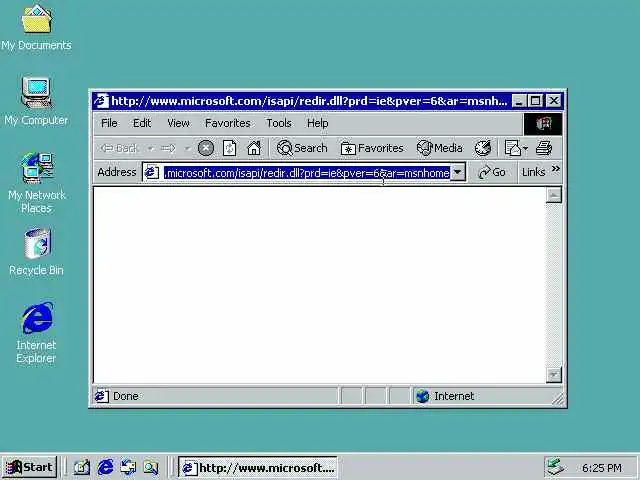The width and height of the screenshot is (640, 480).
Task: Click the Forward arrow button
Action: click(168, 148)
